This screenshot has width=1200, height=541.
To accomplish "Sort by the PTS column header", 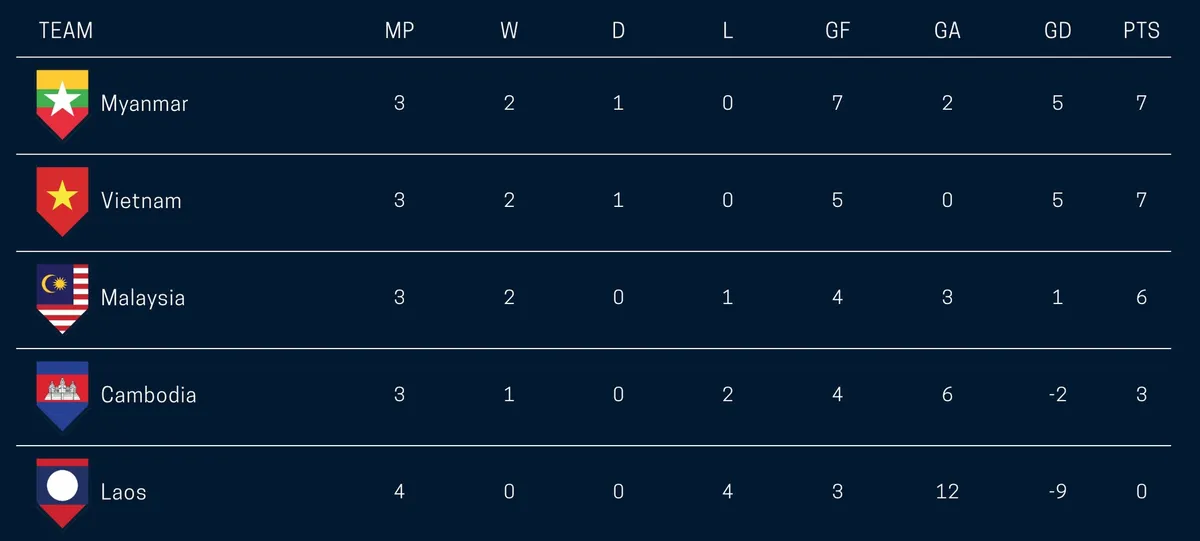I will click(1141, 31).
